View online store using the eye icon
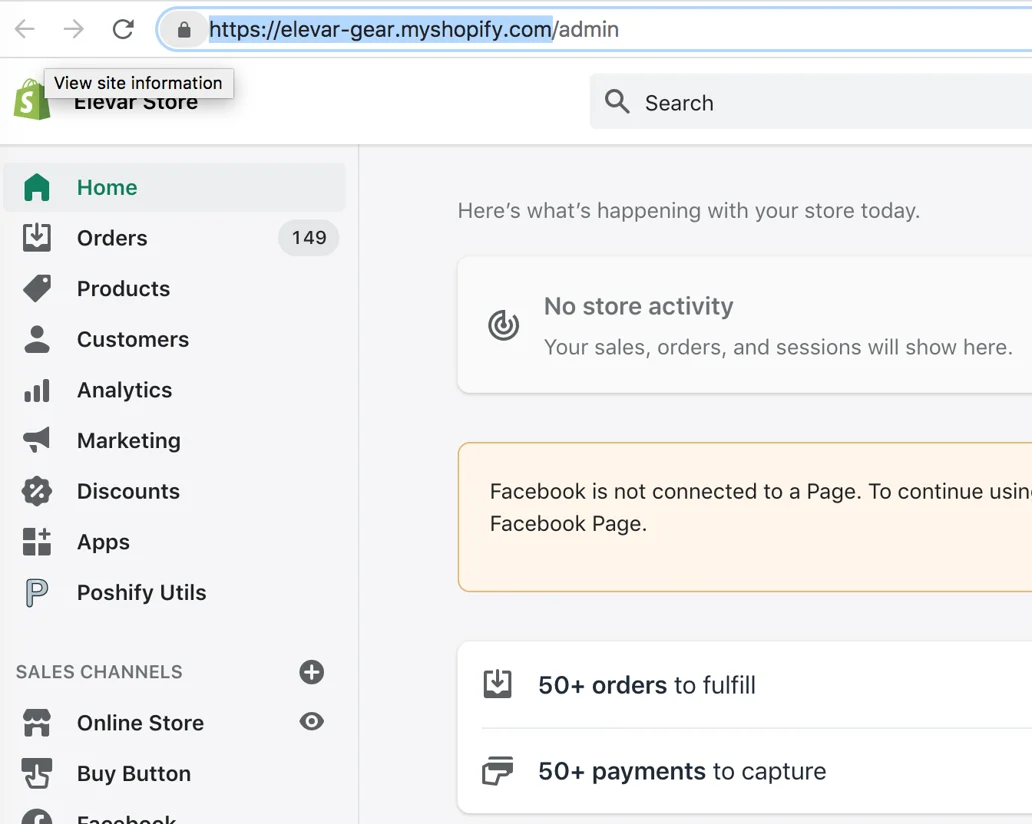 311,721
